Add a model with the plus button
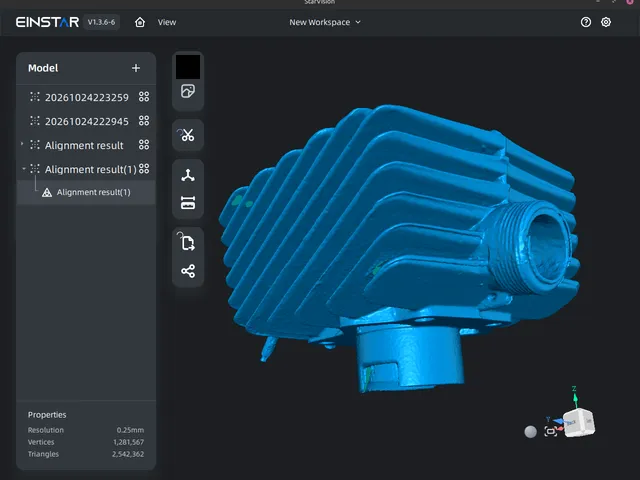Viewport: 640px width, 480px height. tap(136, 68)
